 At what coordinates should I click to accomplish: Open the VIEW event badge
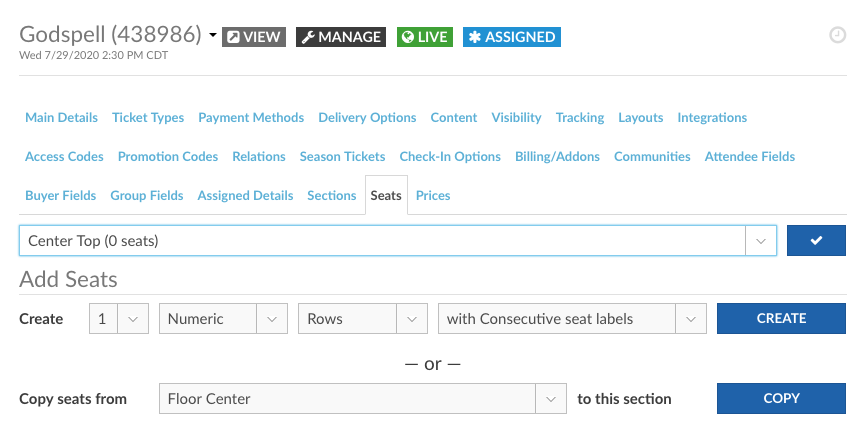click(x=254, y=37)
